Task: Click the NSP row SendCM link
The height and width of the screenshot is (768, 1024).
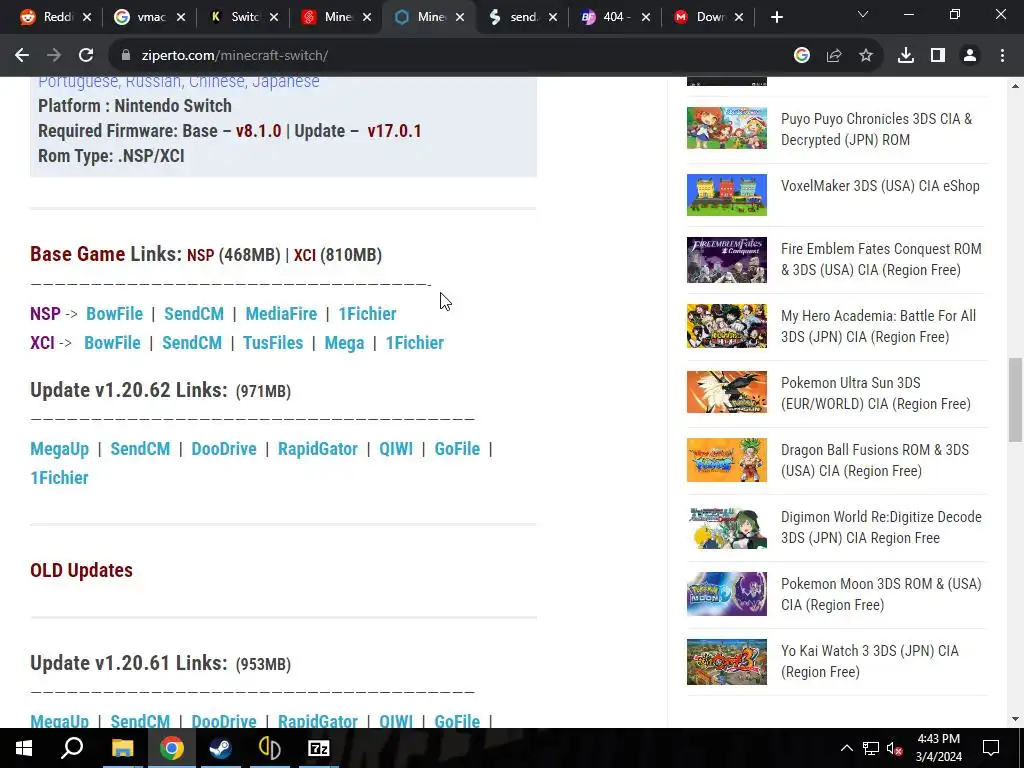Action: (x=194, y=313)
